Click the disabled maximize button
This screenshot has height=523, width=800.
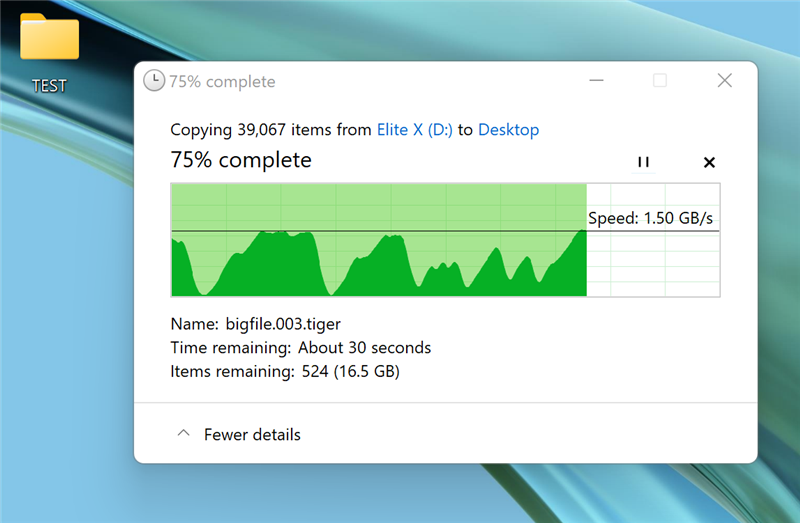click(660, 81)
